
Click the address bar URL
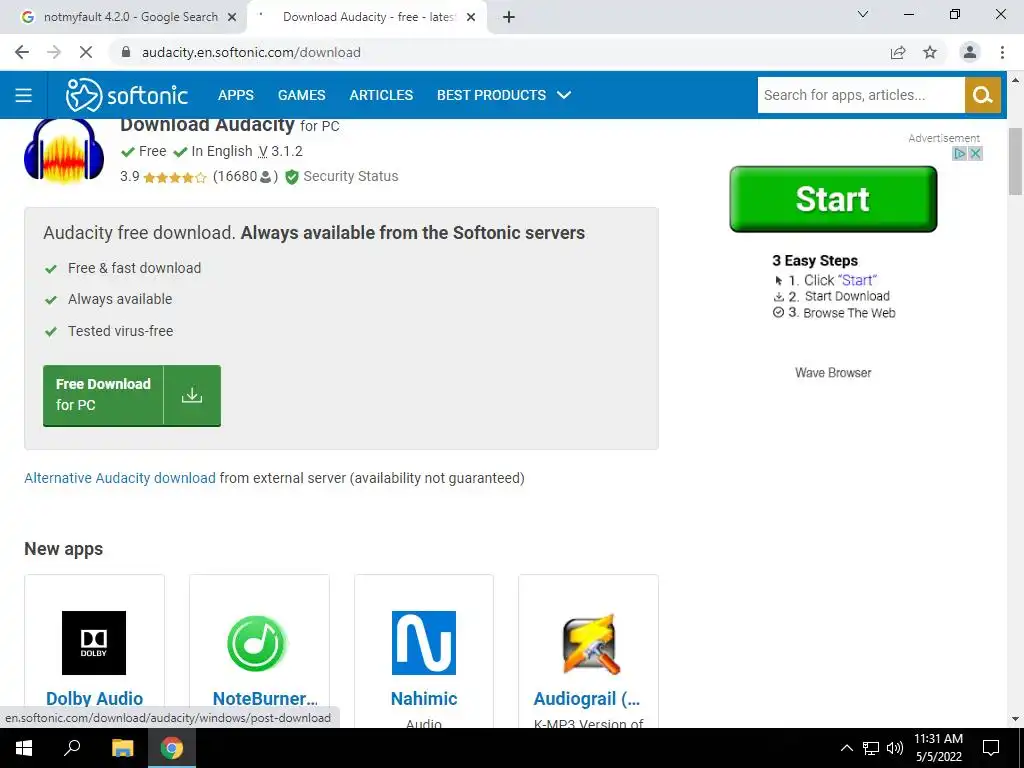click(x=251, y=52)
